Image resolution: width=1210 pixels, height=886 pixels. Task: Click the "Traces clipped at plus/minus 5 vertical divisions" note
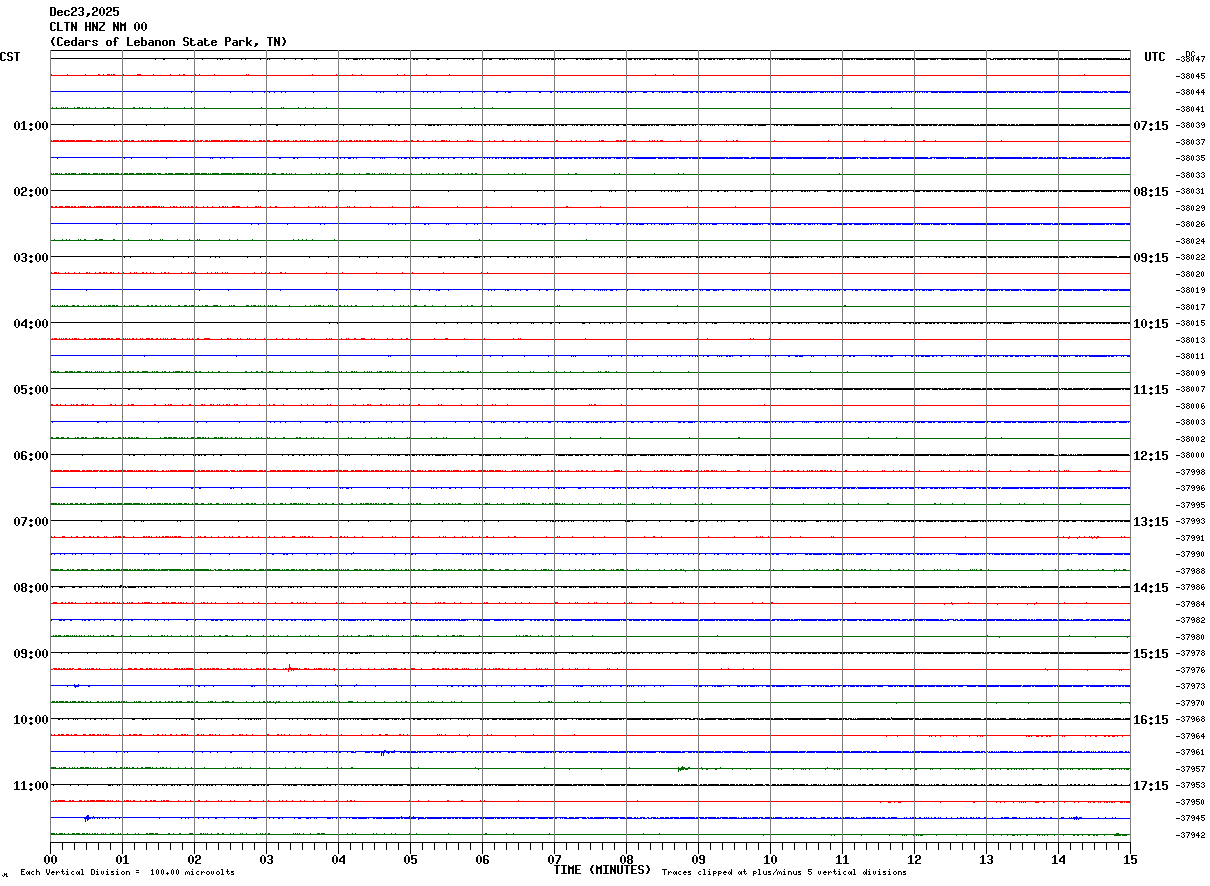784,873
